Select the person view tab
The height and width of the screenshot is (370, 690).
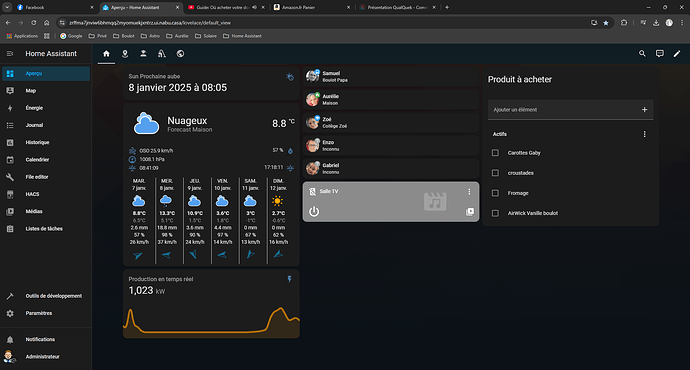coord(143,54)
